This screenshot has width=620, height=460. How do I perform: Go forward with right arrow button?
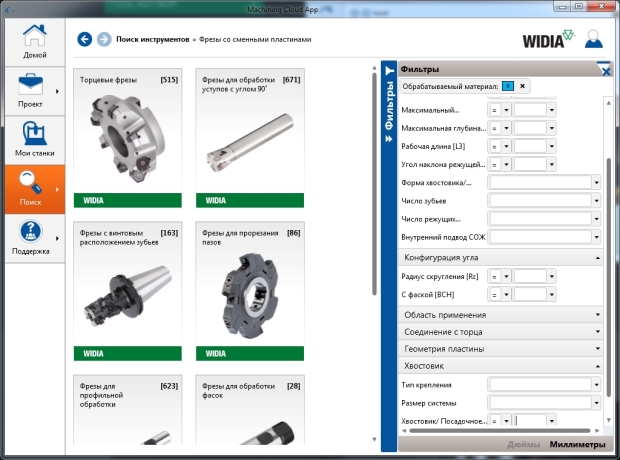[x=104, y=39]
